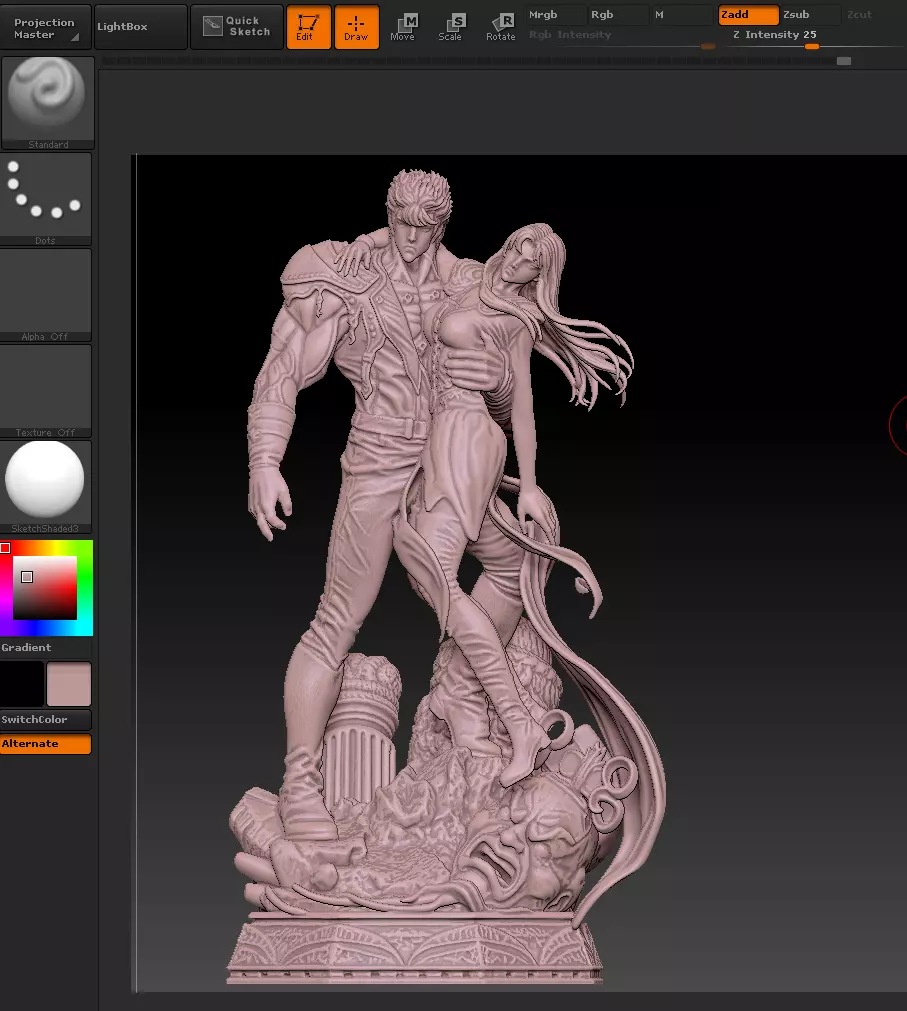907x1011 pixels.
Task: Toggle Draw mode button
Action: 356,27
